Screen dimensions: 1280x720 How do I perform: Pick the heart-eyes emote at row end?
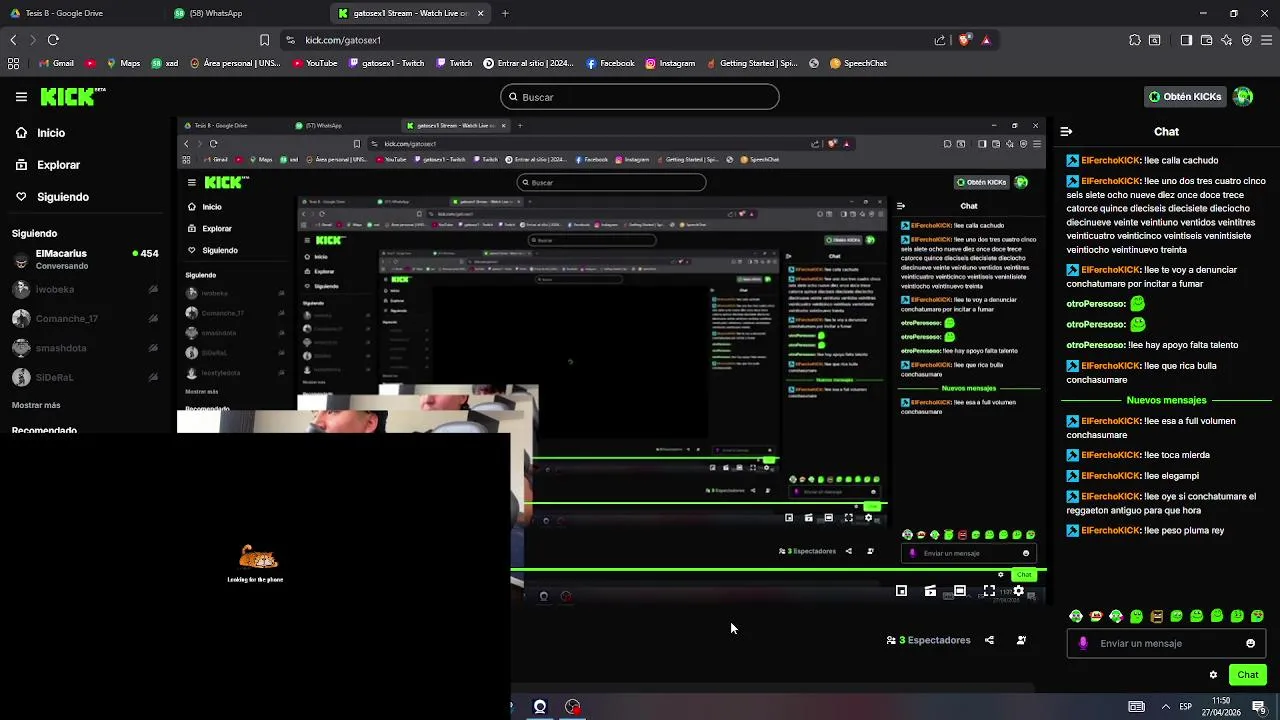1257,616
